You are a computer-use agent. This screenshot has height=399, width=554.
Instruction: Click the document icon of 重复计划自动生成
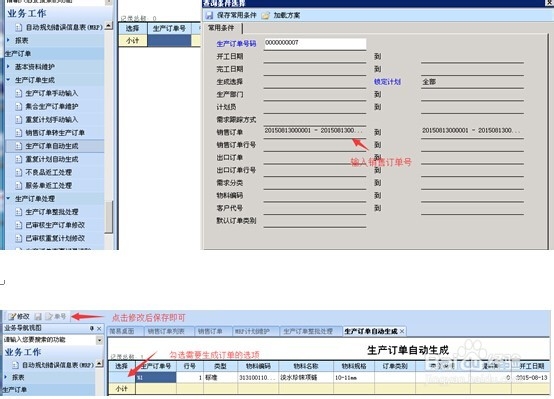click(19, 159)
